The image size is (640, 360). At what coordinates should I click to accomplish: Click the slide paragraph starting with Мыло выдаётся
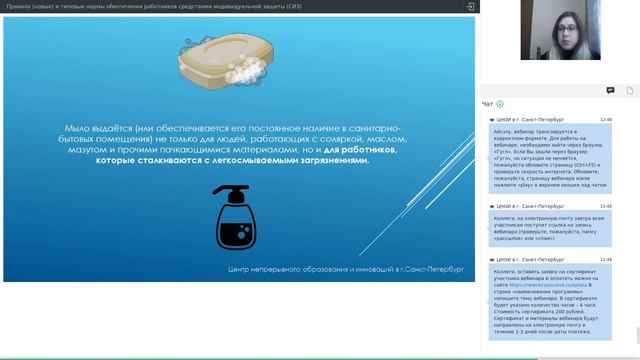[233, 144]
